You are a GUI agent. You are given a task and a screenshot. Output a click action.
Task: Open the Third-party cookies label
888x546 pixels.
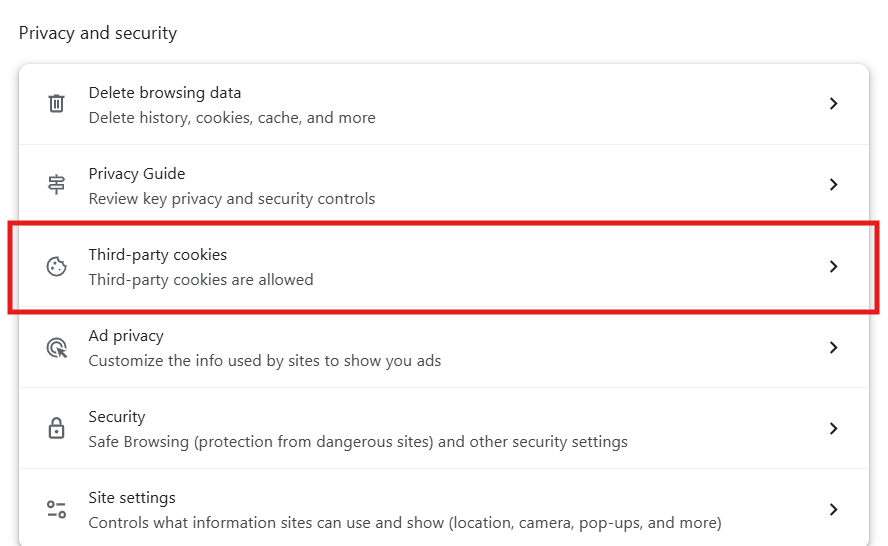click(x=158, y=255)
